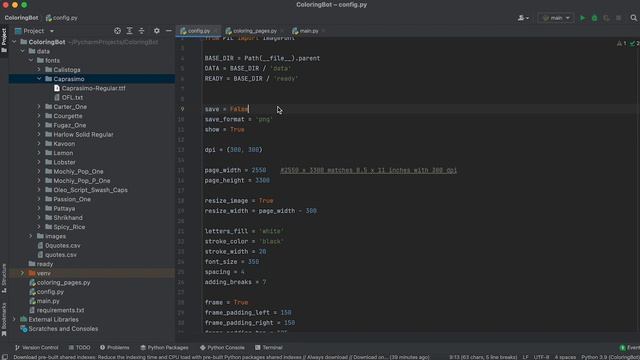Click the user account icon

point(523,18)
